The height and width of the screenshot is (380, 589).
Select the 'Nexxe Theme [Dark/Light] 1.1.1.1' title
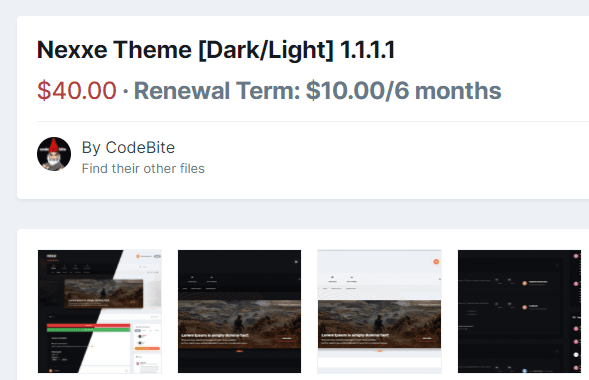(x=216, y=50)
